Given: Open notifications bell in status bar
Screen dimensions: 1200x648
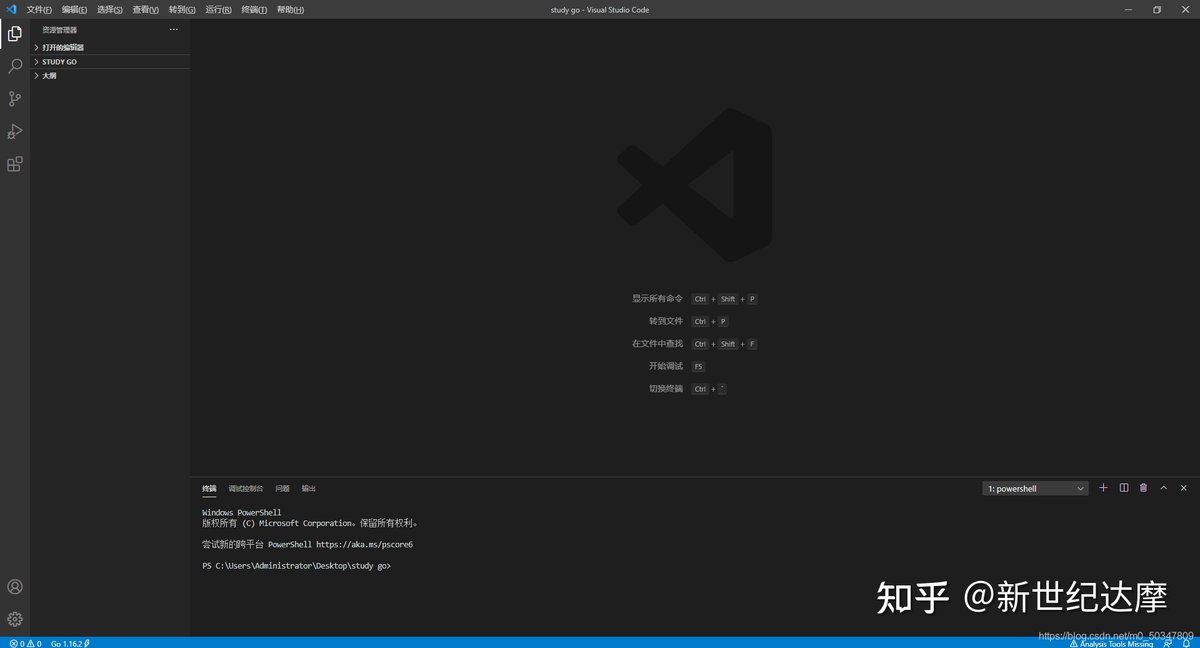Looking at the screenshot, I should click(1186, 643).
